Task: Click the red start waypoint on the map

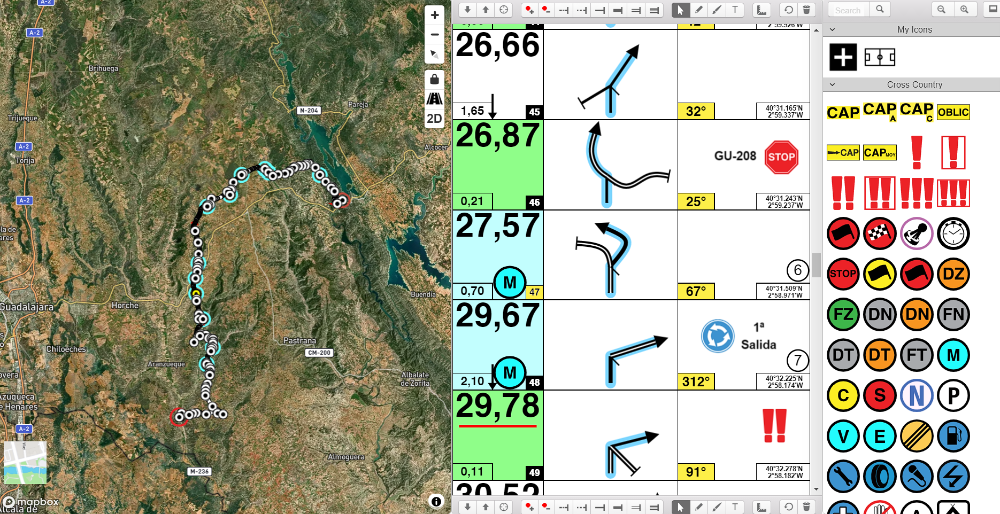Action: coord(179,416)
